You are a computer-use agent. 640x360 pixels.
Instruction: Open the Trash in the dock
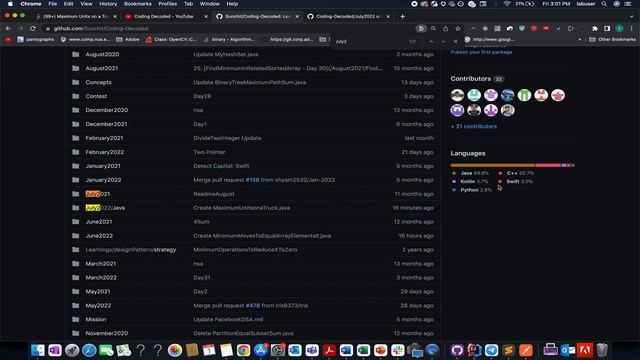pyautogui.click(x=602, y=350)
